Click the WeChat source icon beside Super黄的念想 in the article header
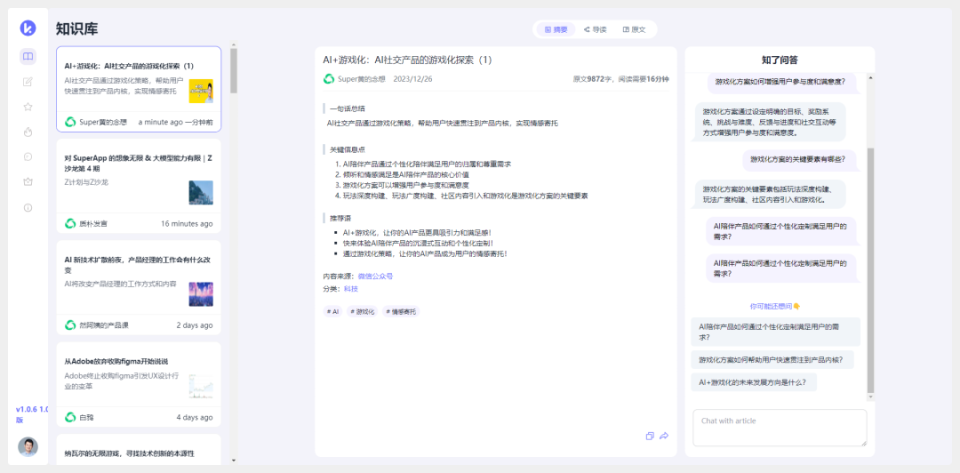The image size is (960, 473). click(329, 79)
